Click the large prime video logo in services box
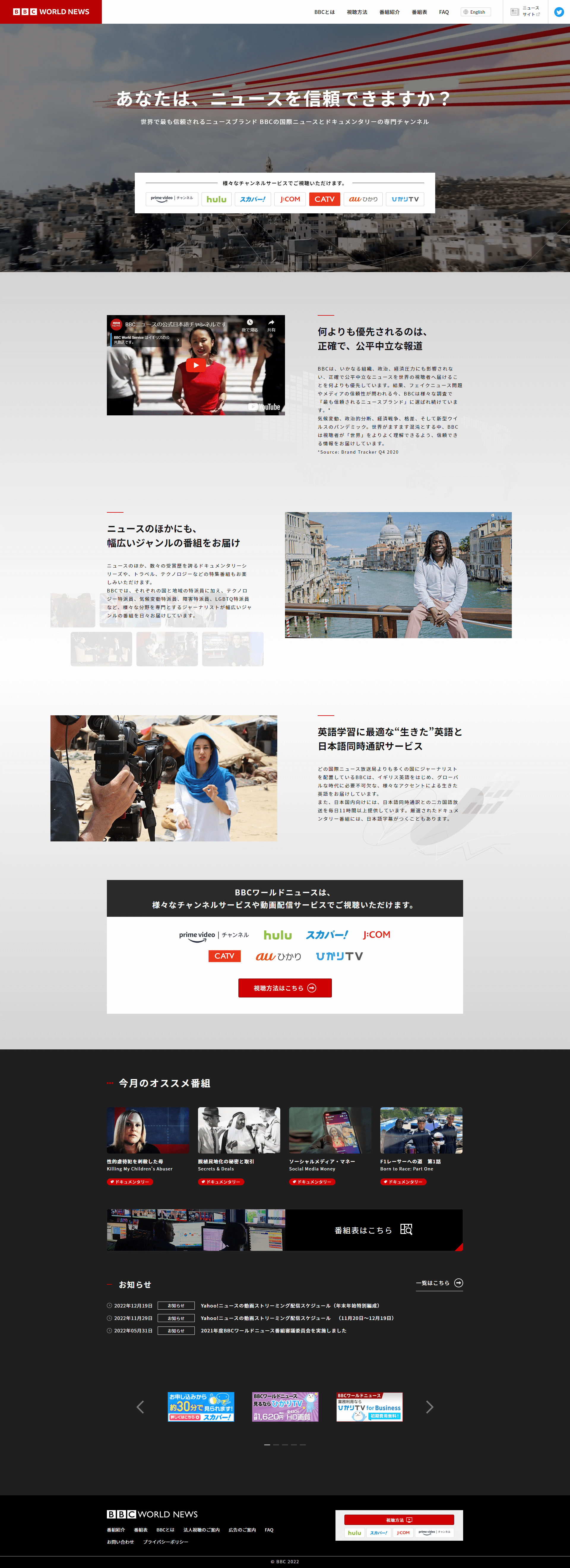 click(x=214, y=935)
